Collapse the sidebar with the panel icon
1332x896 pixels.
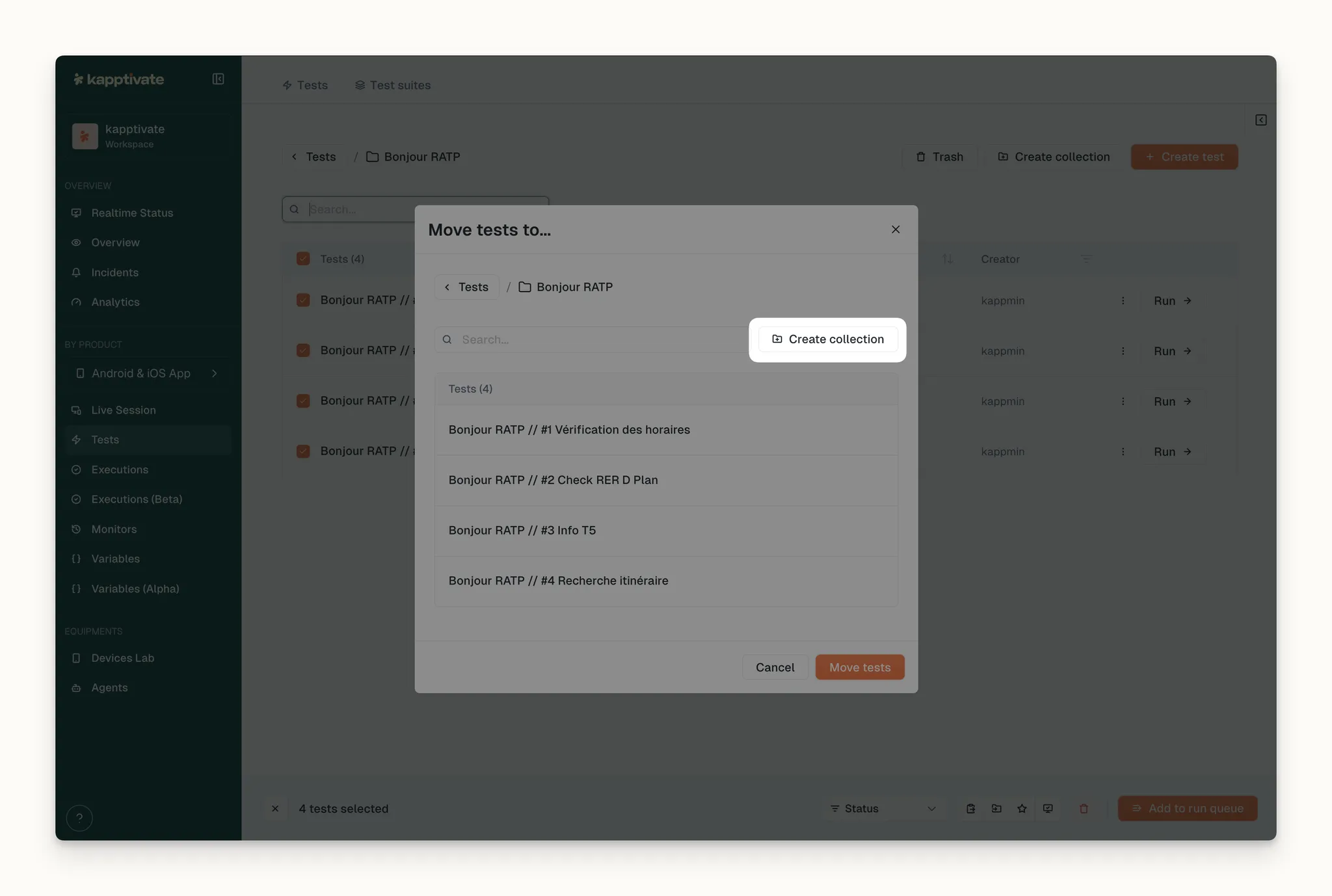pyautogui.click(x=218, y=79)
